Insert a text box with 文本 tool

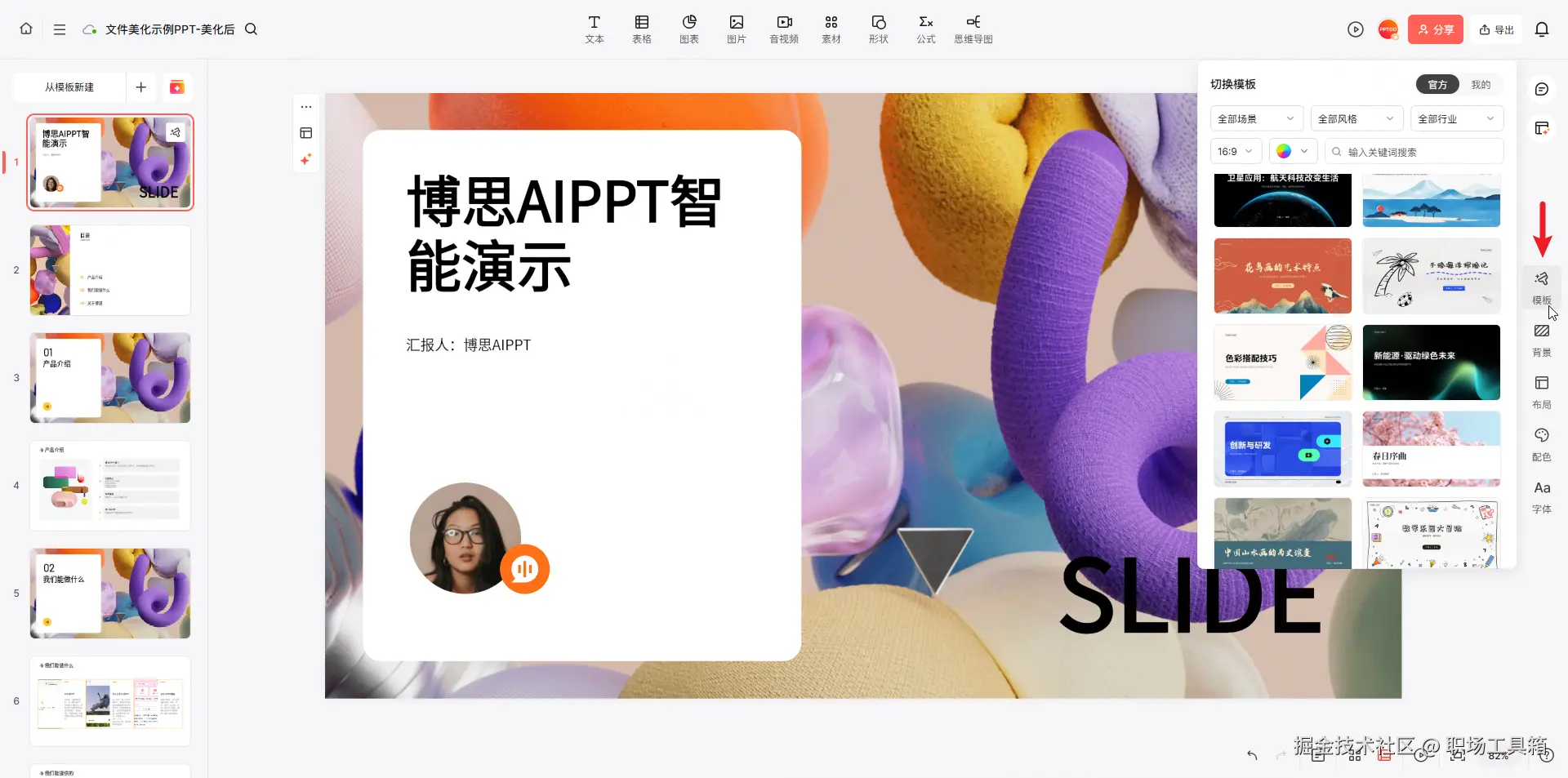595,29
